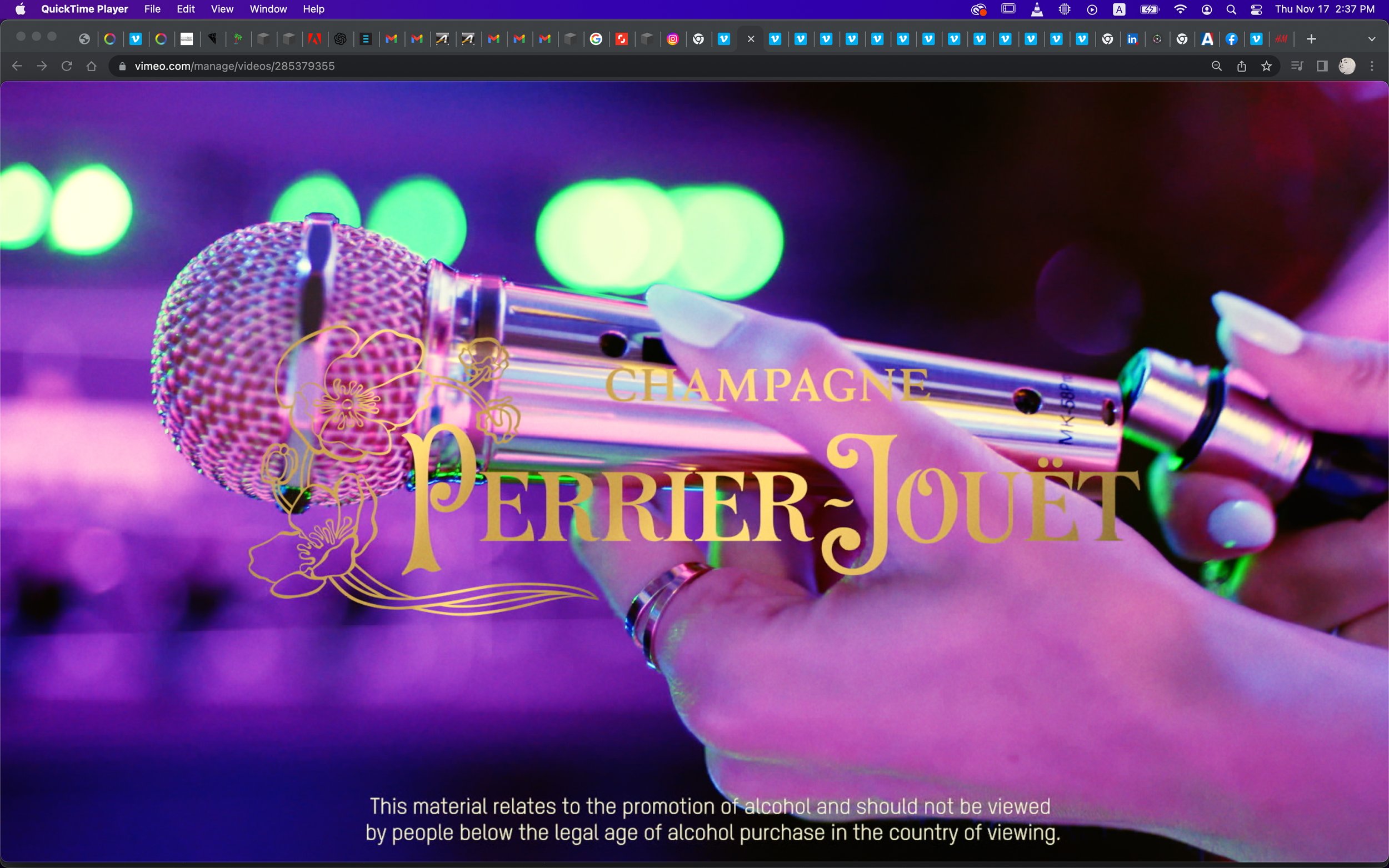Switch to the globe icon tab

click(84, 39)
